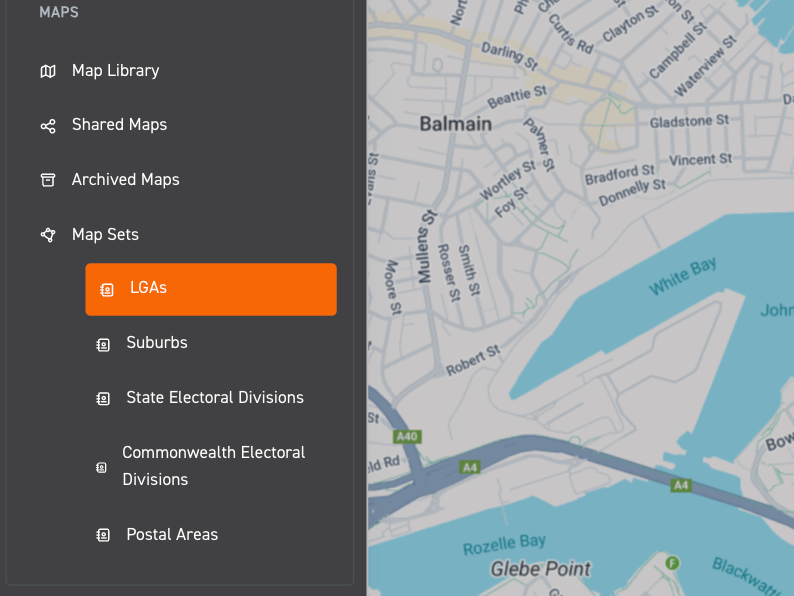
Task: Click the A40 route shield on the map
Action: pyautogui.click(x=407, y=436)
